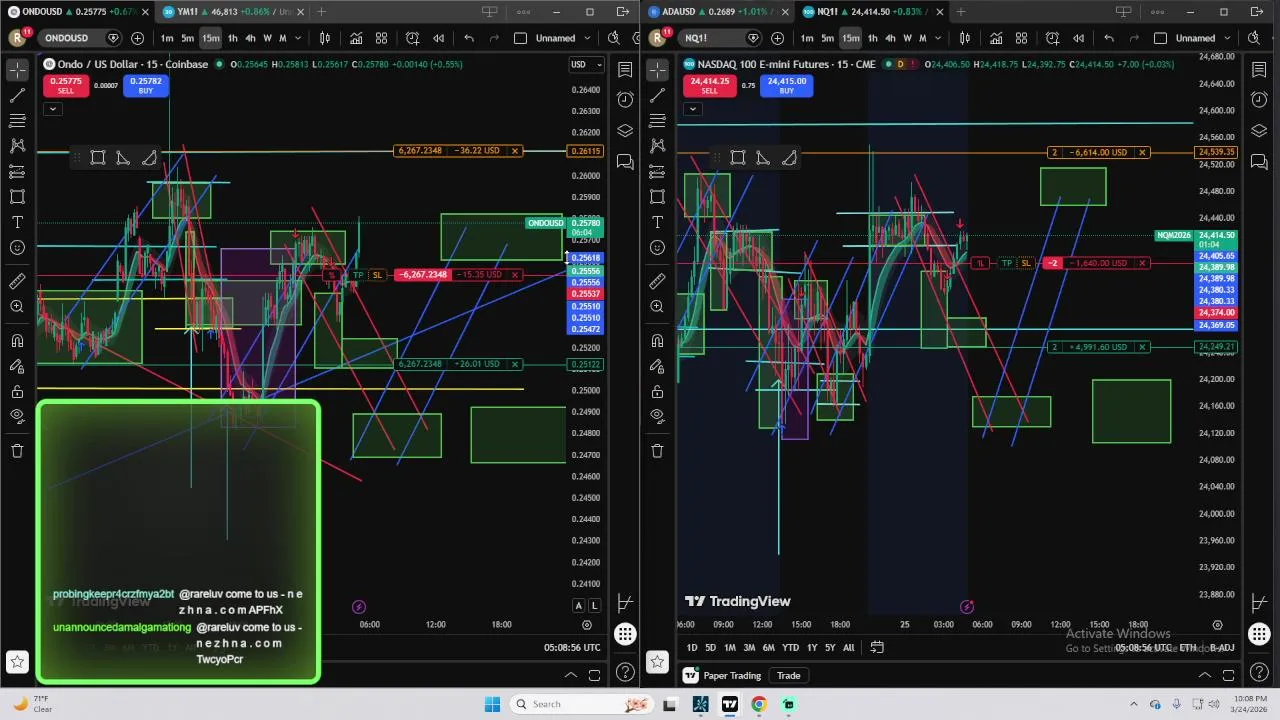Click BUY 24,415.00 button on NASDAQ chart
Screen dimensions: 1280x720
coord(786,86)
